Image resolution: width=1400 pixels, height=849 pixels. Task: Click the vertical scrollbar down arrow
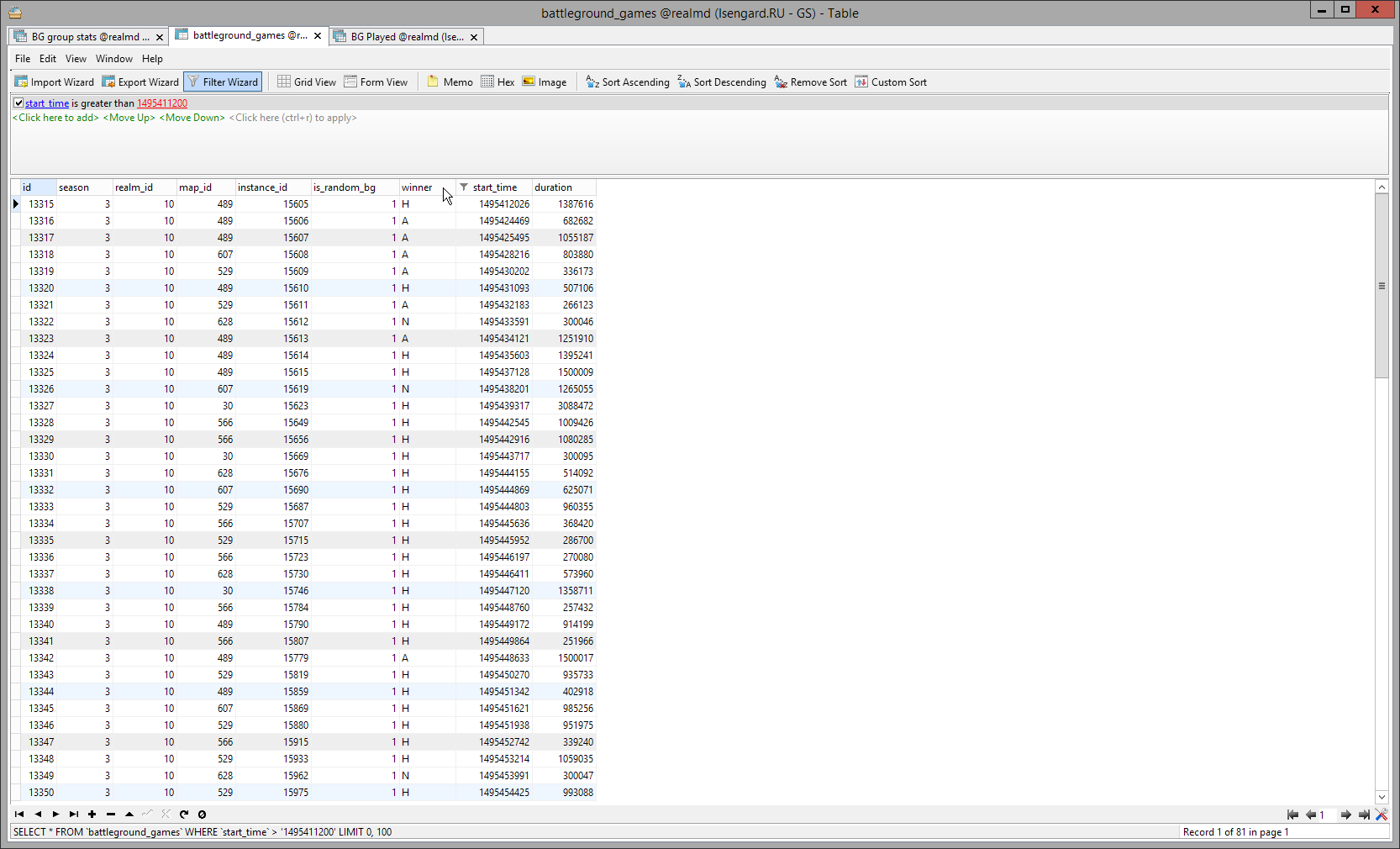tap(1382, 797)
